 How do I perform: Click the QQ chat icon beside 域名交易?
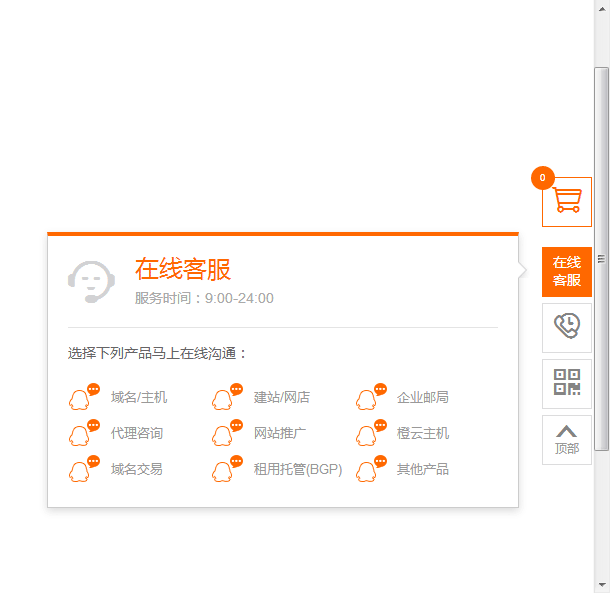pyautogui.click(x=84, y=468)
